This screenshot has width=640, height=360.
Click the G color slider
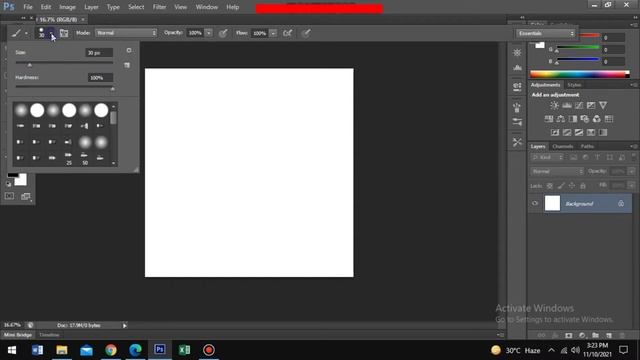(x=578, y=49)
